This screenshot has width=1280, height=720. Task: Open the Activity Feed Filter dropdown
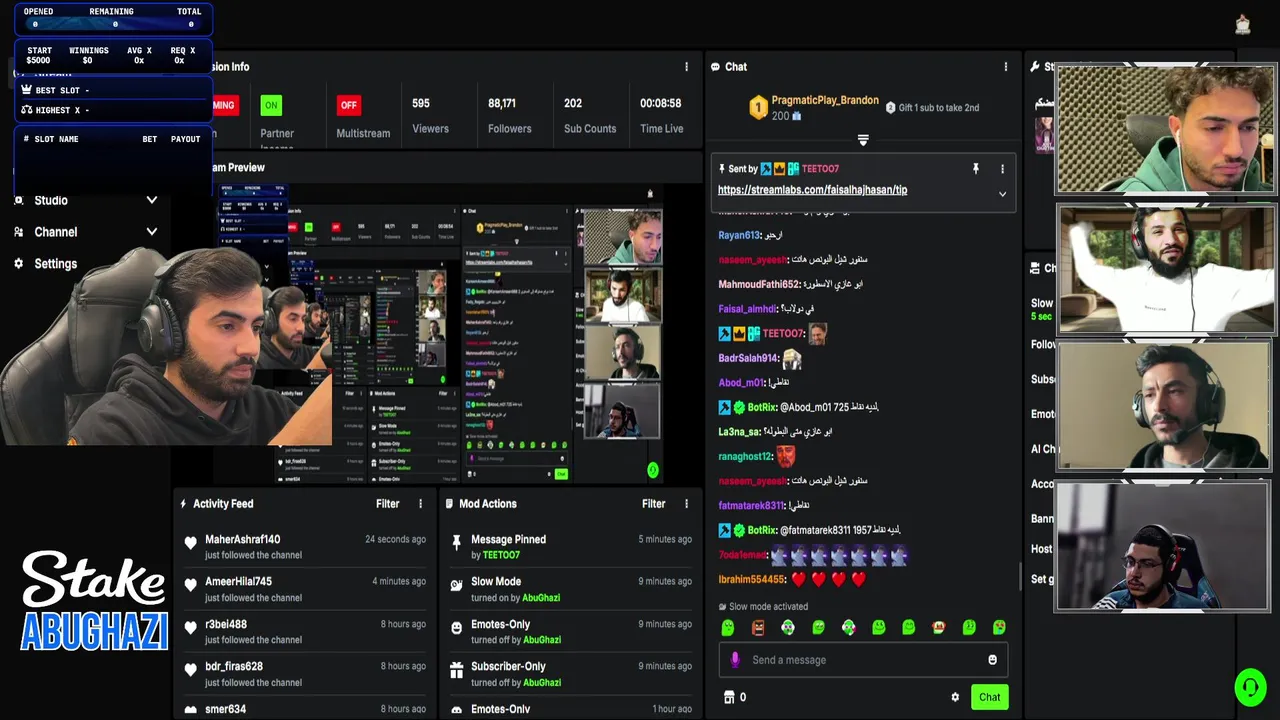[388, 504]
